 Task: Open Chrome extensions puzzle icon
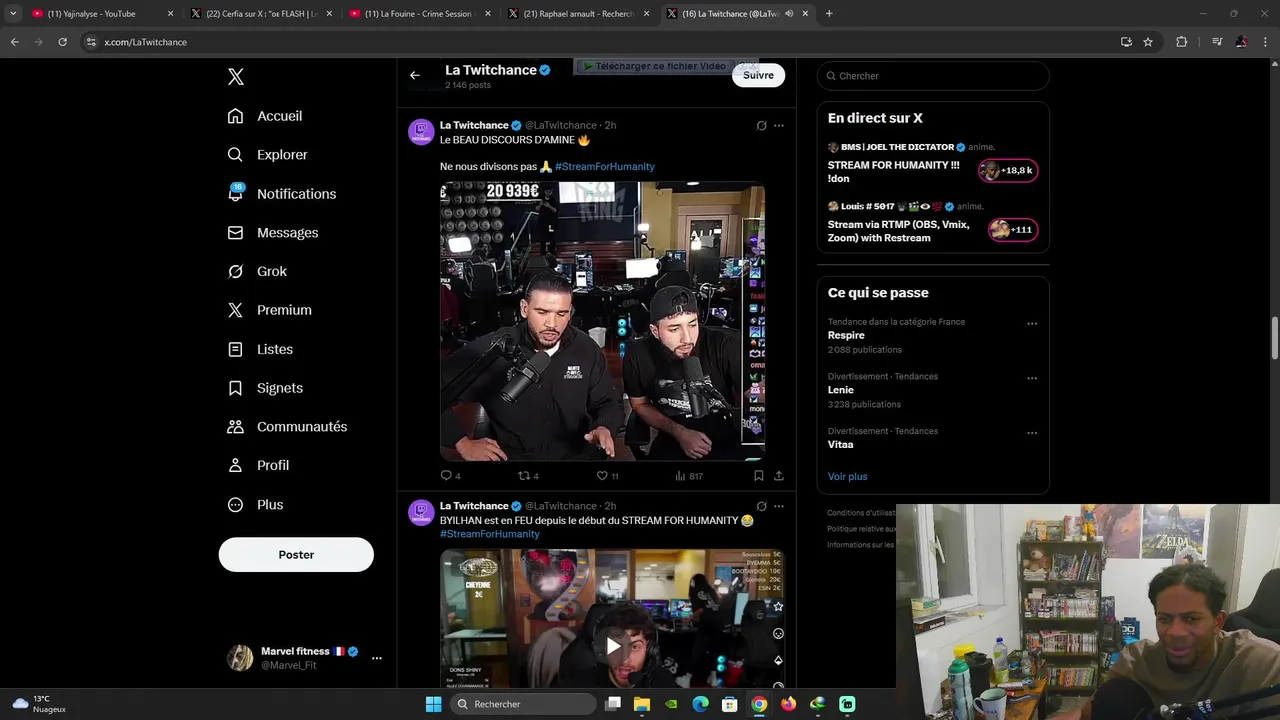coord(1182,42)
